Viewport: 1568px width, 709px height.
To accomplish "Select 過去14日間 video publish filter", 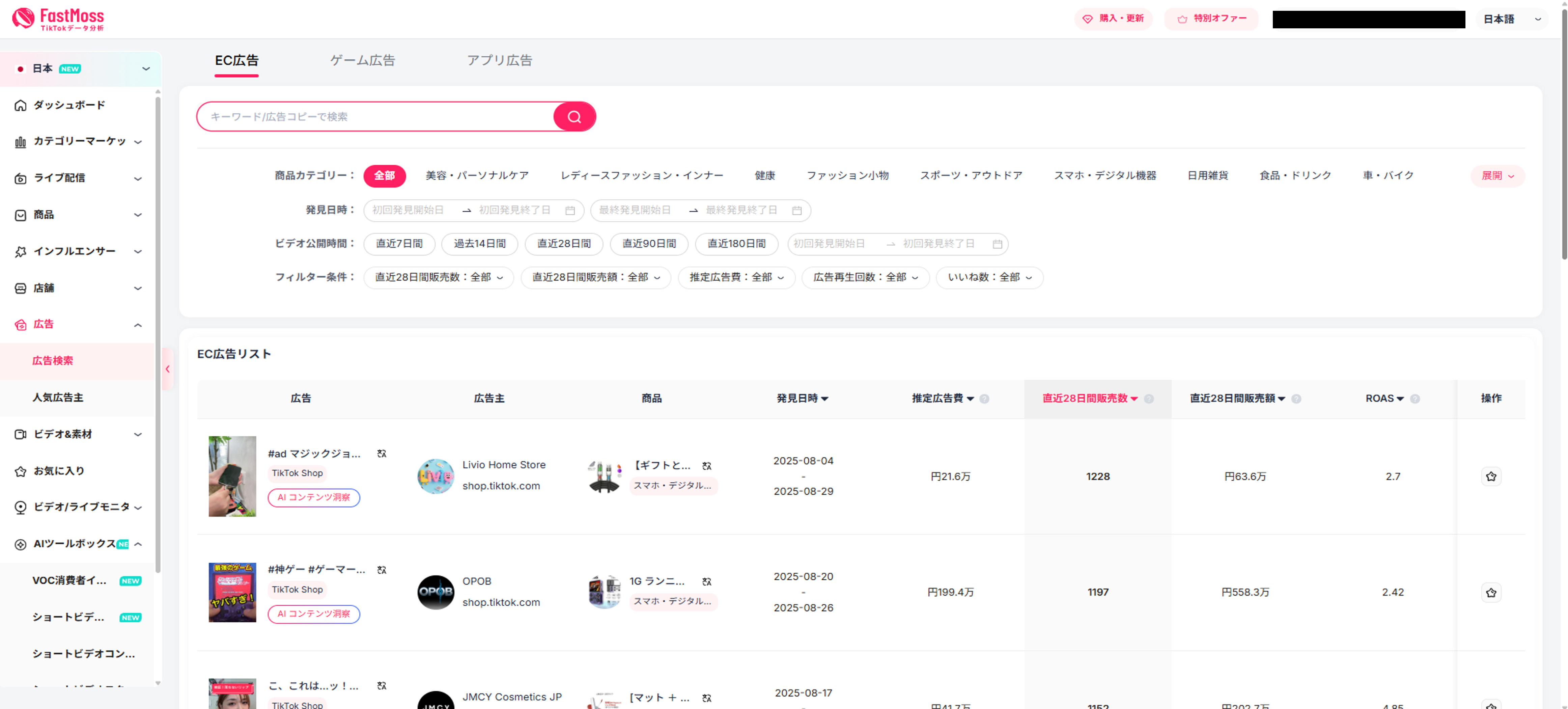I will [480, 244].
